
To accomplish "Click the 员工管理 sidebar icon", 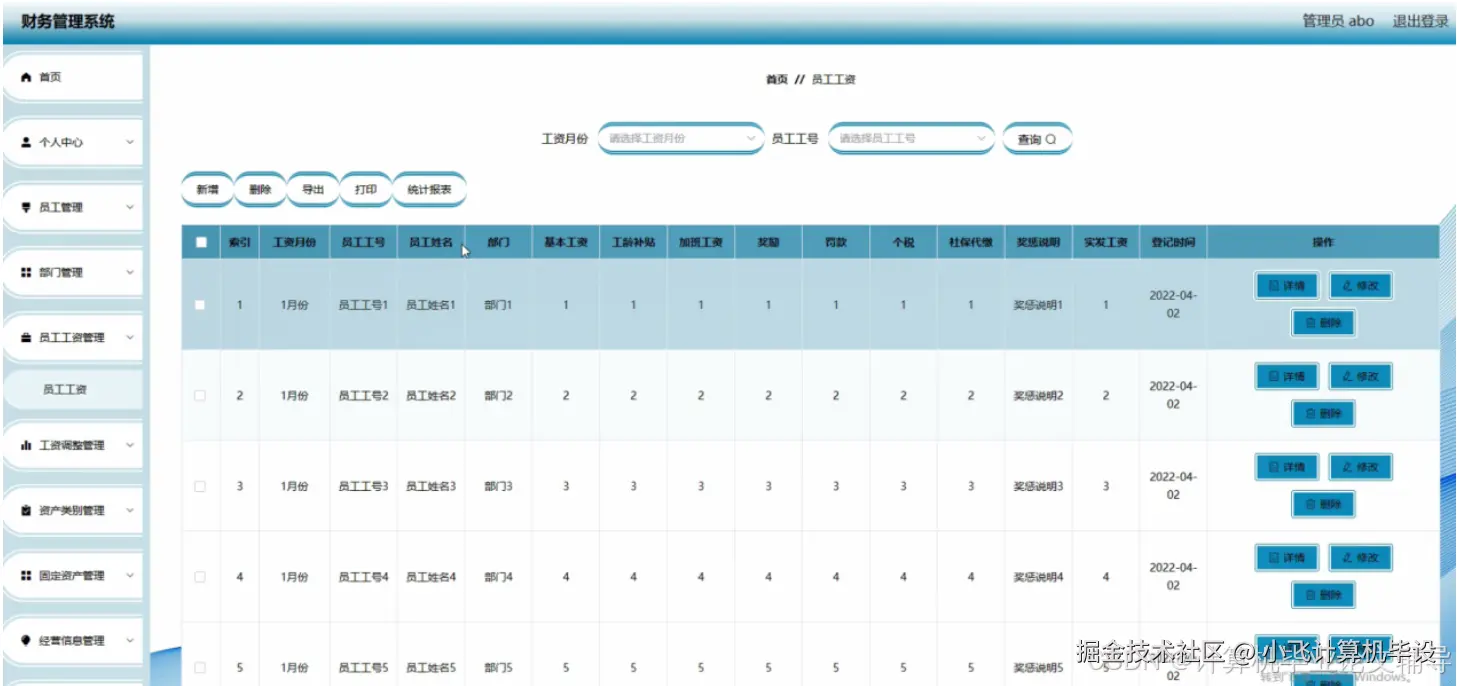I will [27, 207].
